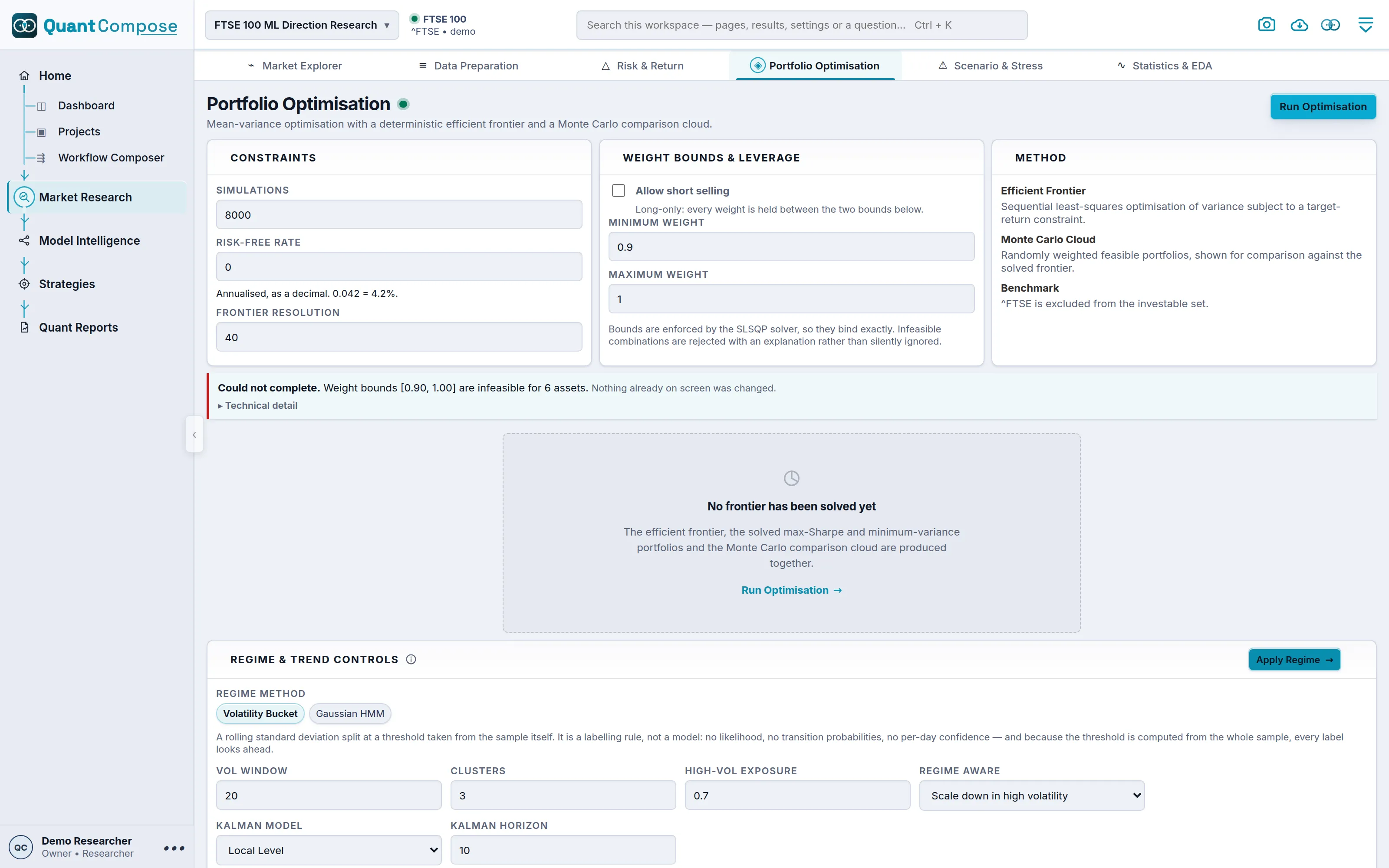Click the Run Optimisation button at top right
1389x868 pixels.
(x=1323, y=107)
